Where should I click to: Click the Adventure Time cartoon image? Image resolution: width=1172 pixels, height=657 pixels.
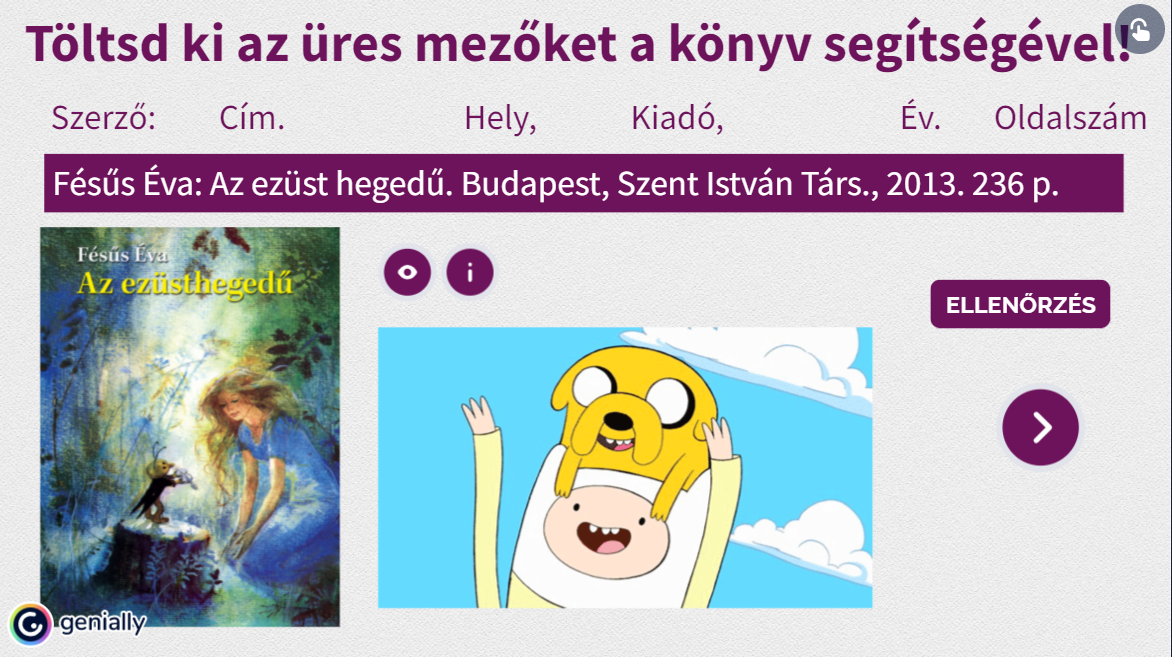click(x=625, y=467)
